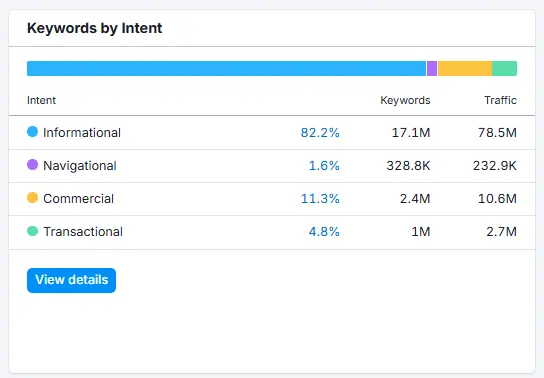The height and width of the screenshot is (378, 544).
Task: Open the Transactional 4.8% link
Action: tap(324, 231)
